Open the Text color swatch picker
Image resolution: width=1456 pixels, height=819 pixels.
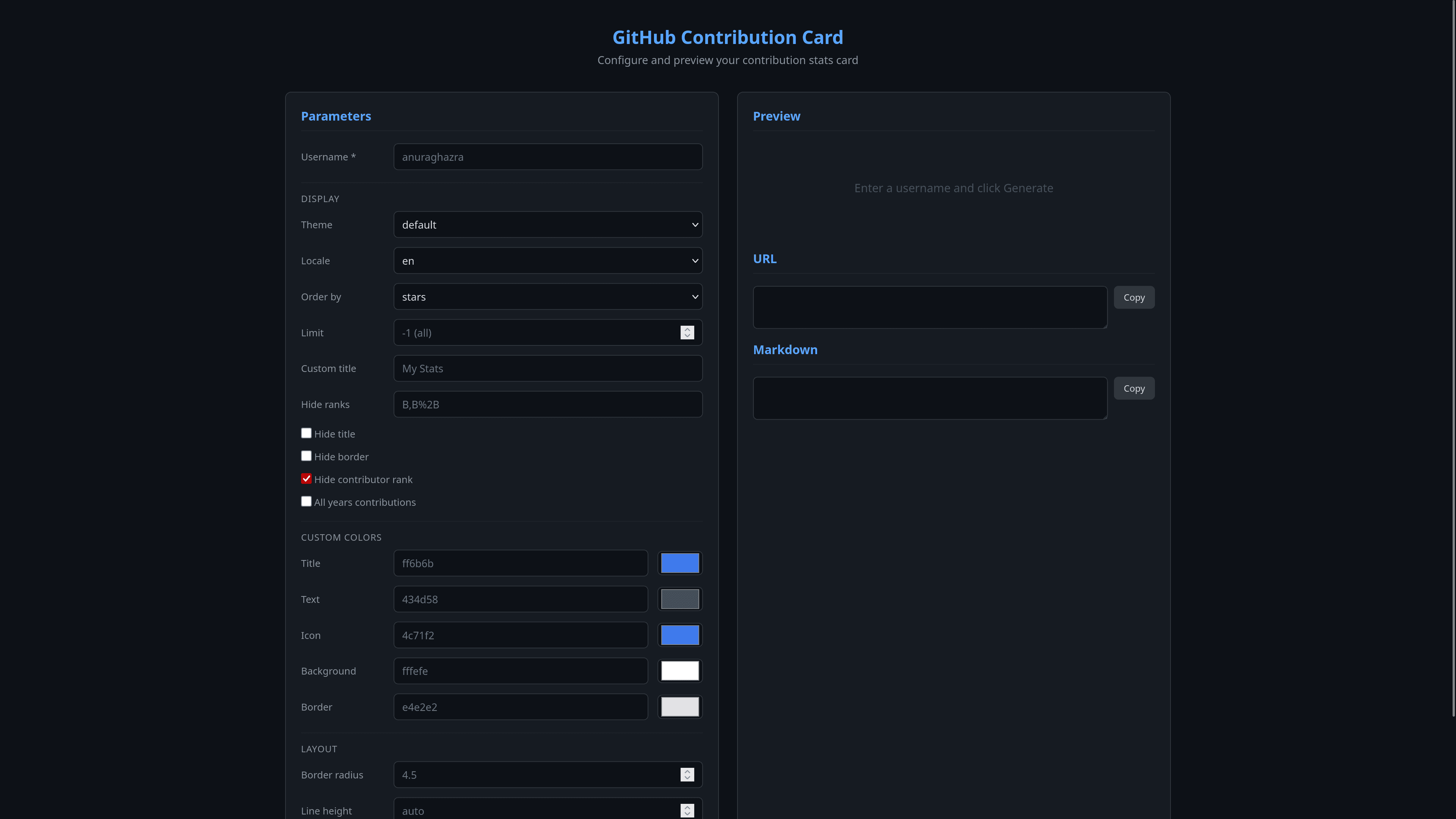(x=680, y=599)
